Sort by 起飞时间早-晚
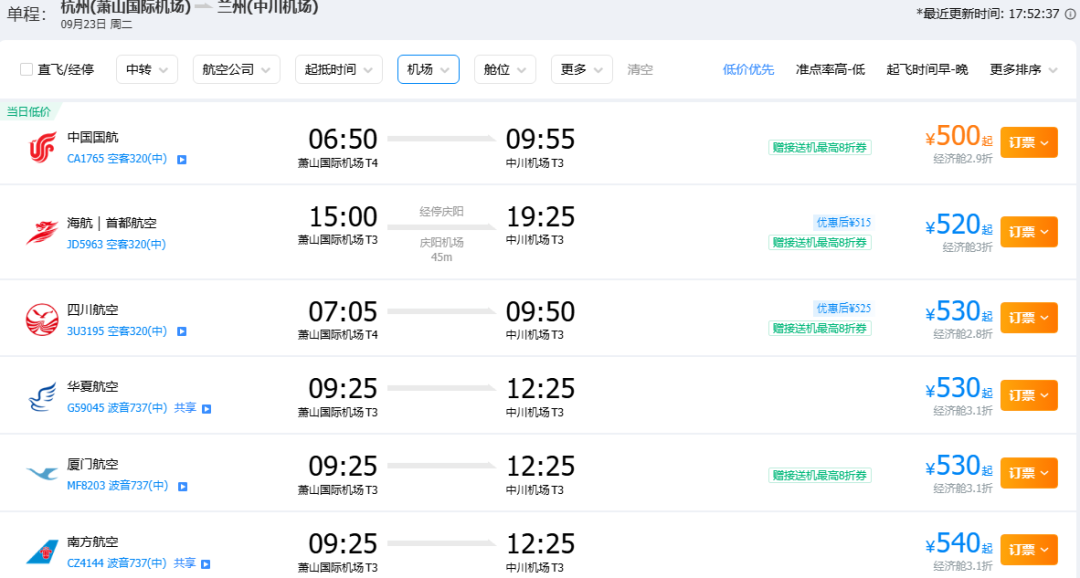The image size is (1080, 578). pyautogui.click(x=927, y=70)
